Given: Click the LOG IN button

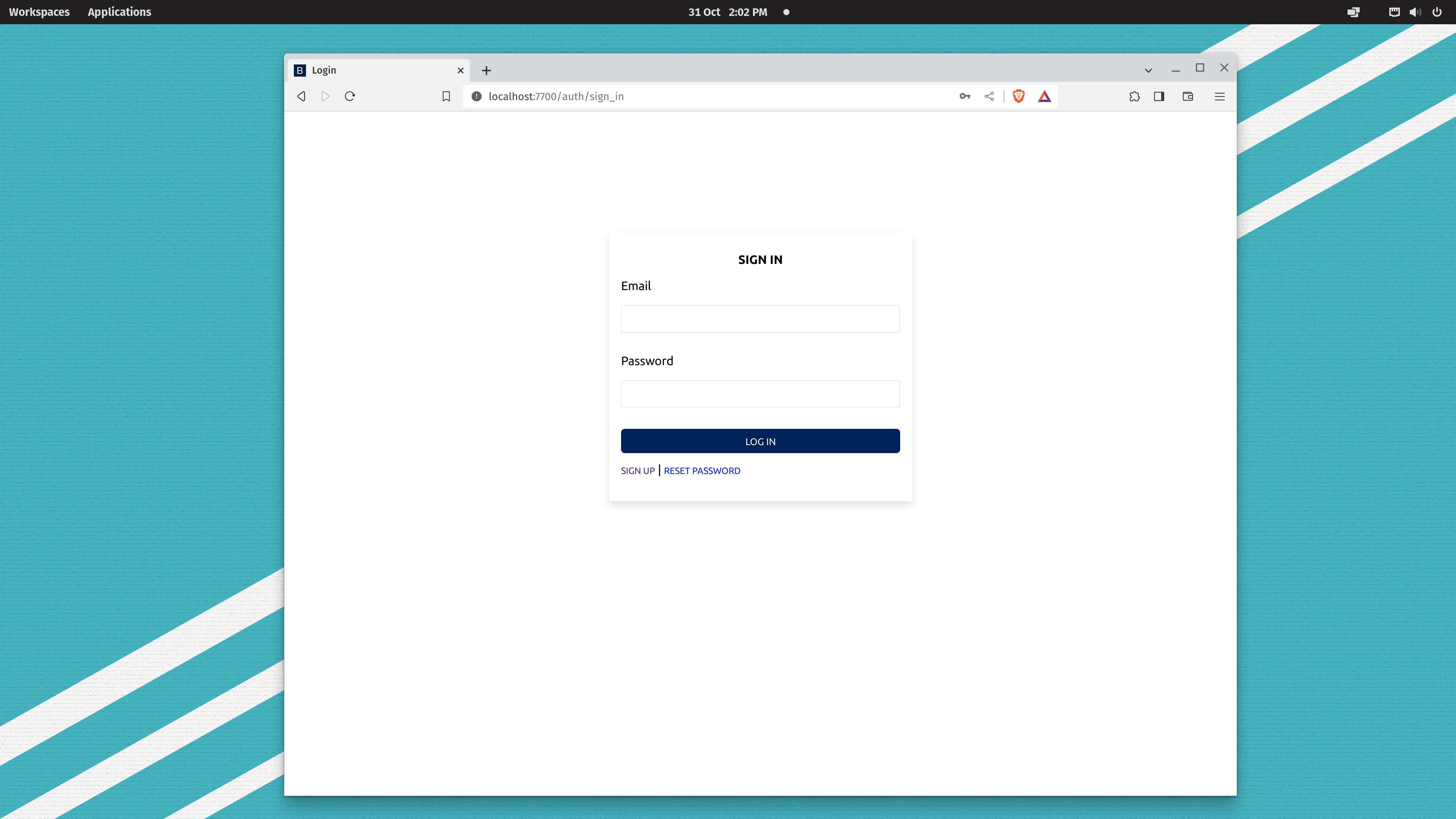Looking at the screenshot, I should [x=760, y=441].
